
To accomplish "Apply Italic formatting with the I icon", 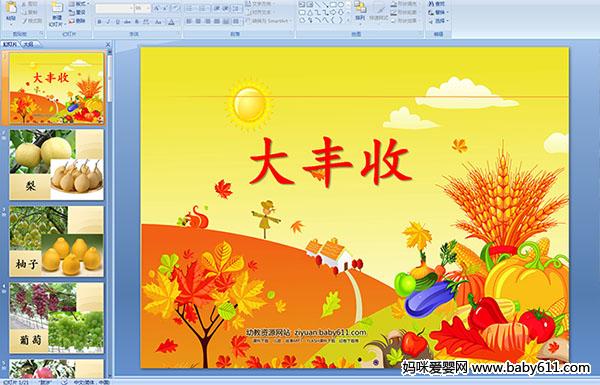I will (x=108, y=22).
